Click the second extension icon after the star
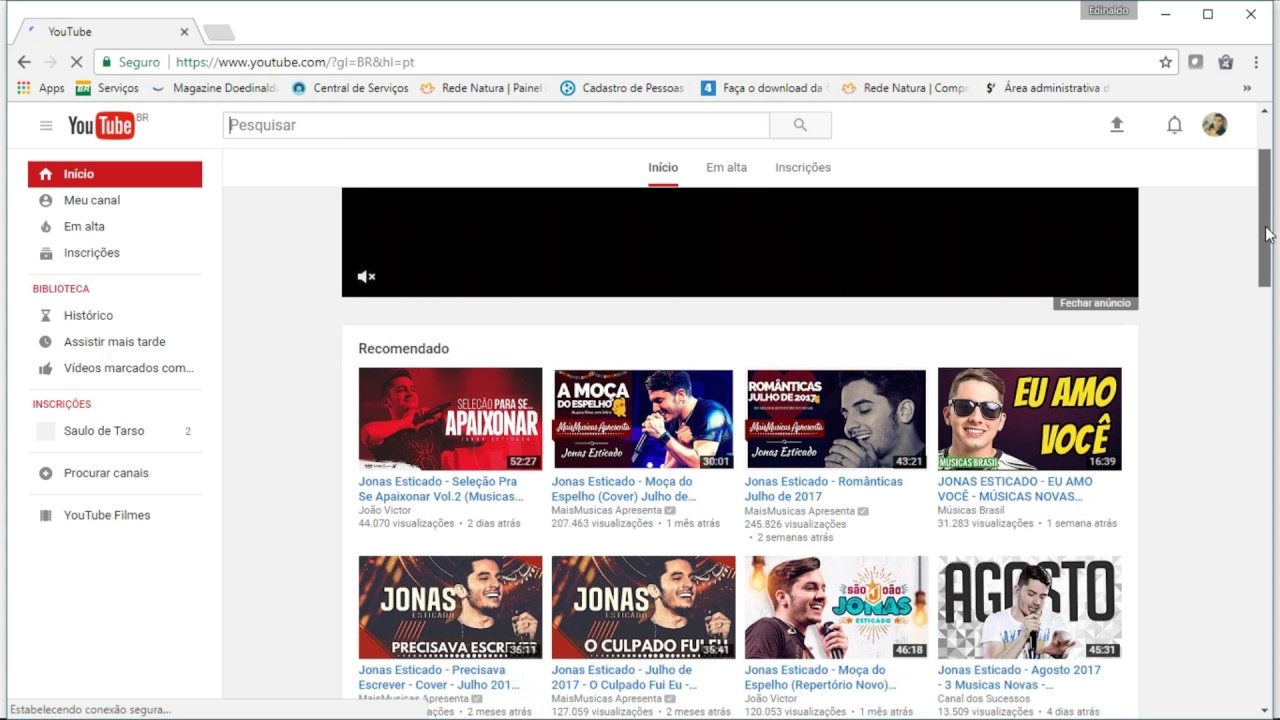Screen dimensions: 1280x720 (1226, 62)
